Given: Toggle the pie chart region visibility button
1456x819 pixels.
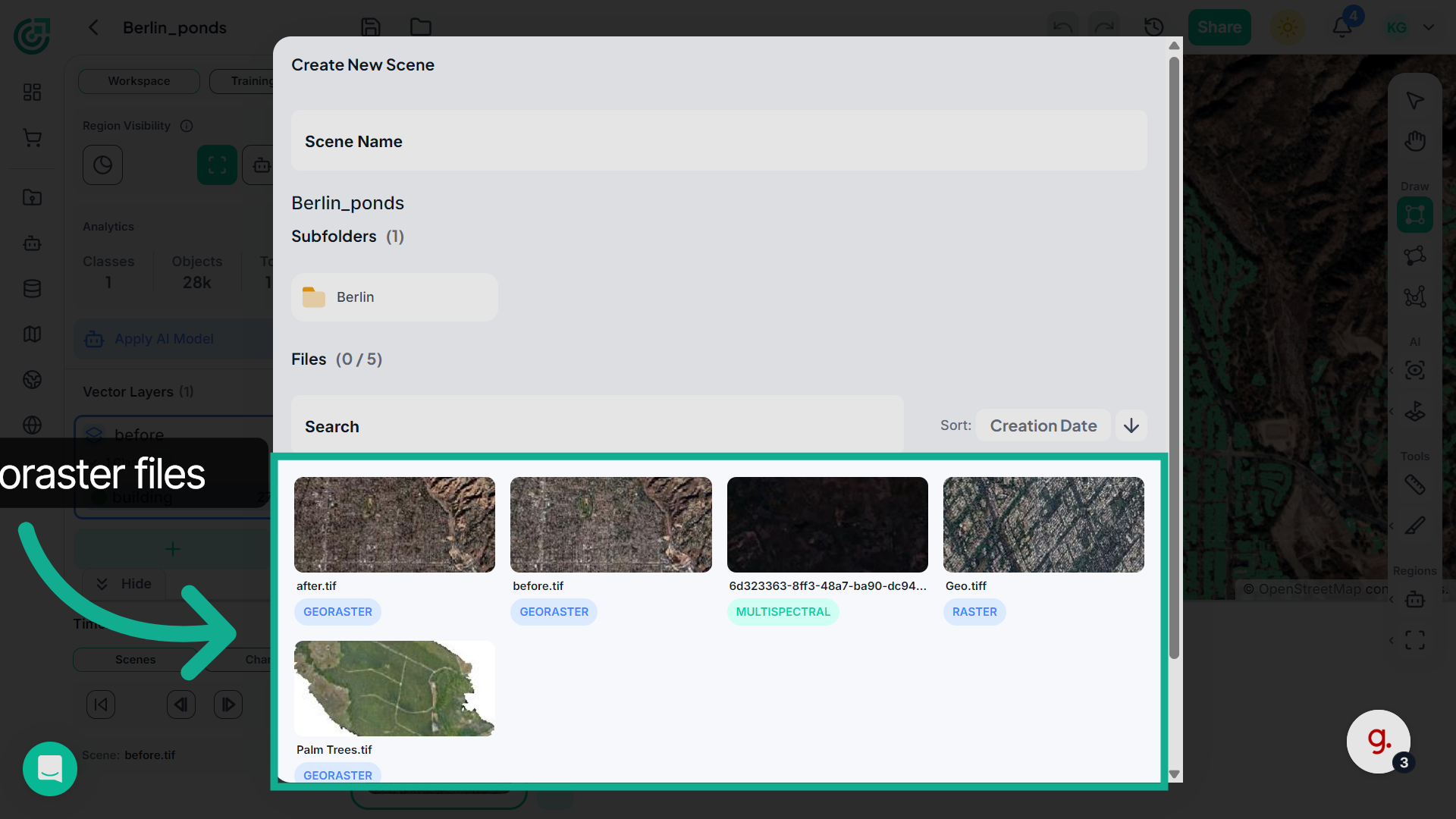Looking at the screenshot, I should tap(102, 165).
